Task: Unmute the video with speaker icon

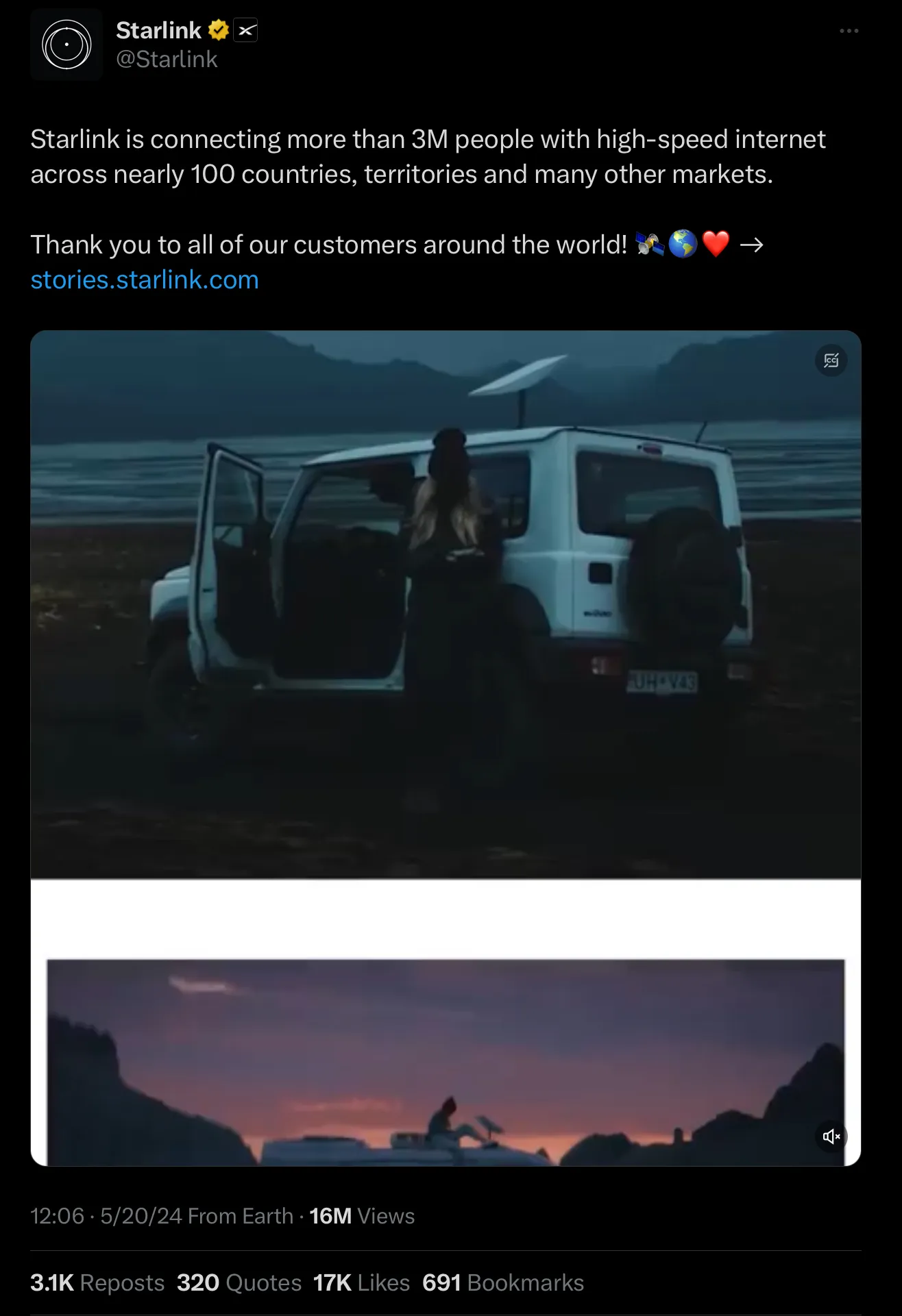Action: 831,1137
